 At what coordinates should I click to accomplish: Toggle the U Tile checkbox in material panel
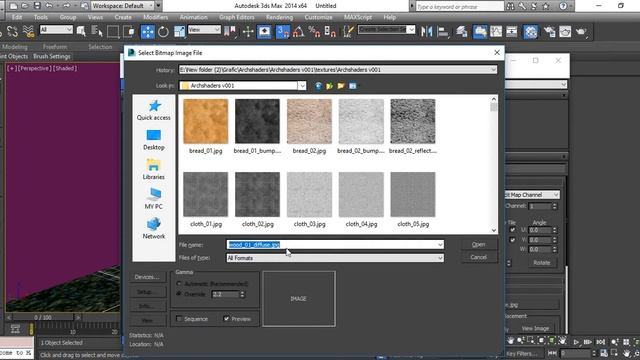(513, 230)
